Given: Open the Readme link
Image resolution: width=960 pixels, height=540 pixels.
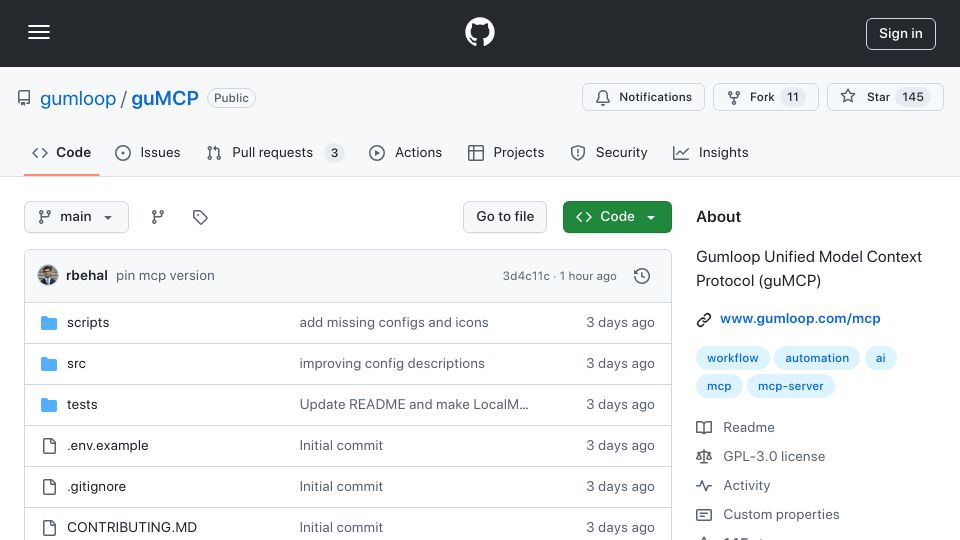Looking at the screenshot, I should [735, 427].
